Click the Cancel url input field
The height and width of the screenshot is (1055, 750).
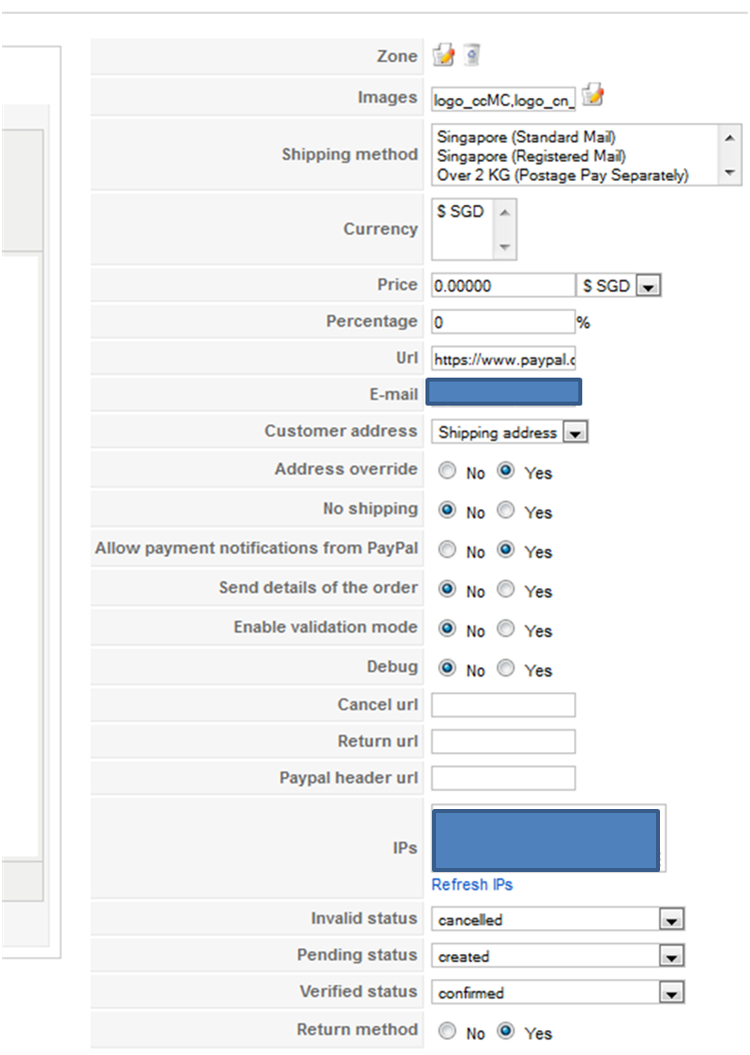click(x=503, y=705)
